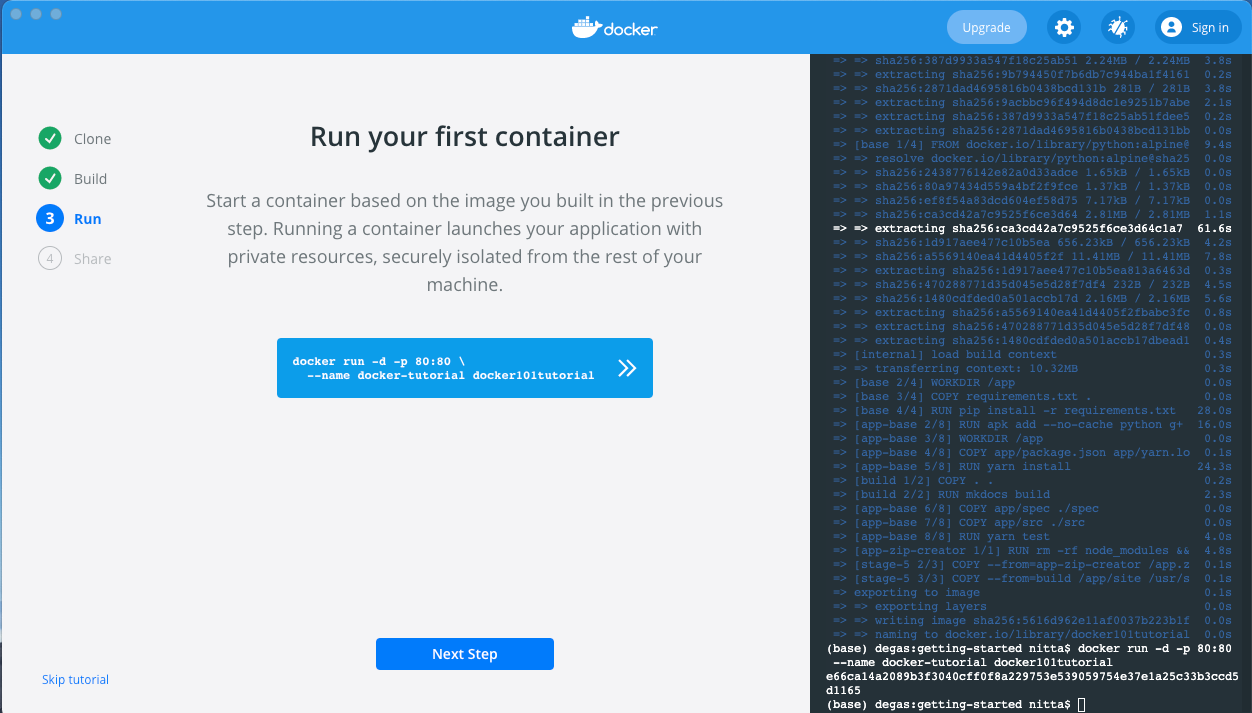Screen dimensions: 1252x713
Task: Click the Next Step button
Action: click(464, 654)
